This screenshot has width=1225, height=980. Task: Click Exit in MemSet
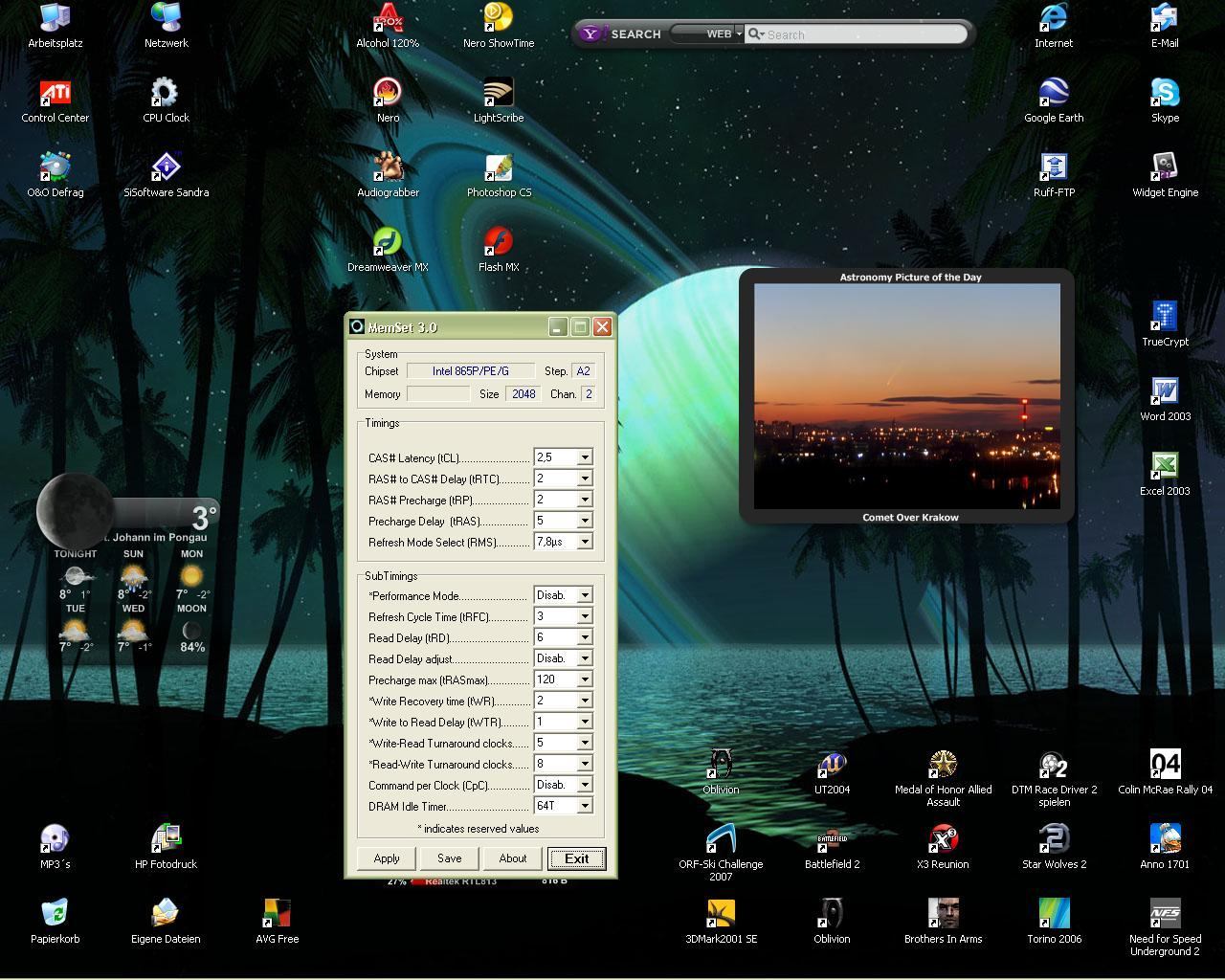click(x=576, y=858)
